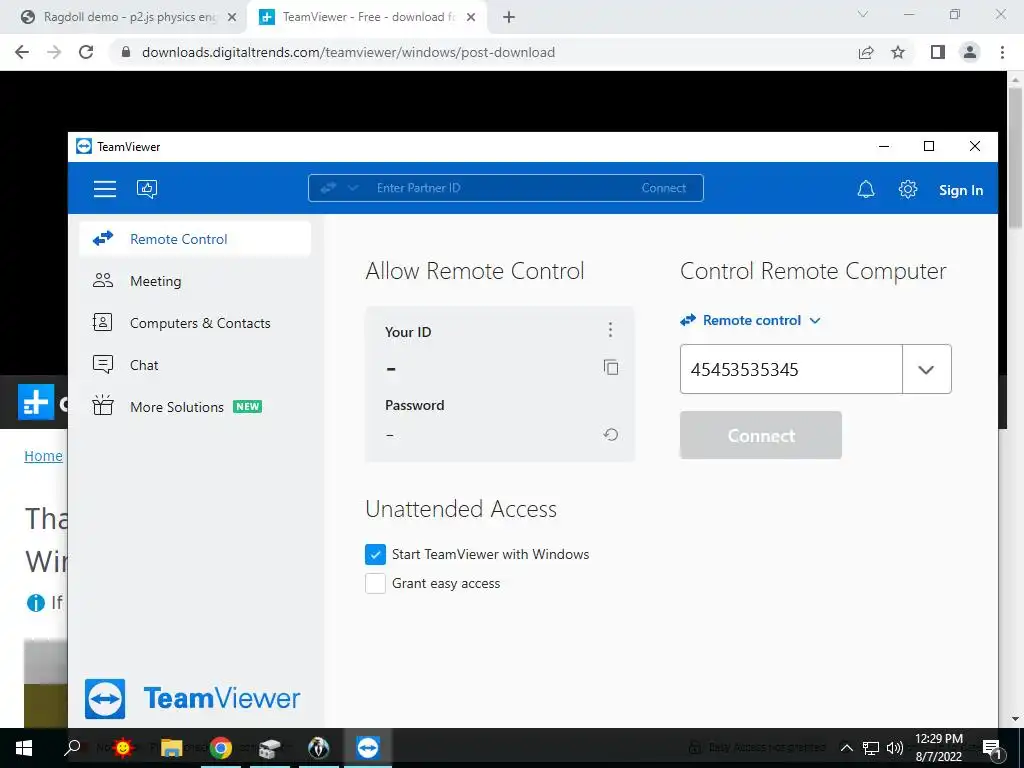The width and height of the screenshot is (1024, 768).
Task: Reload the page in Chrome
Action: [x=86, y=52]
